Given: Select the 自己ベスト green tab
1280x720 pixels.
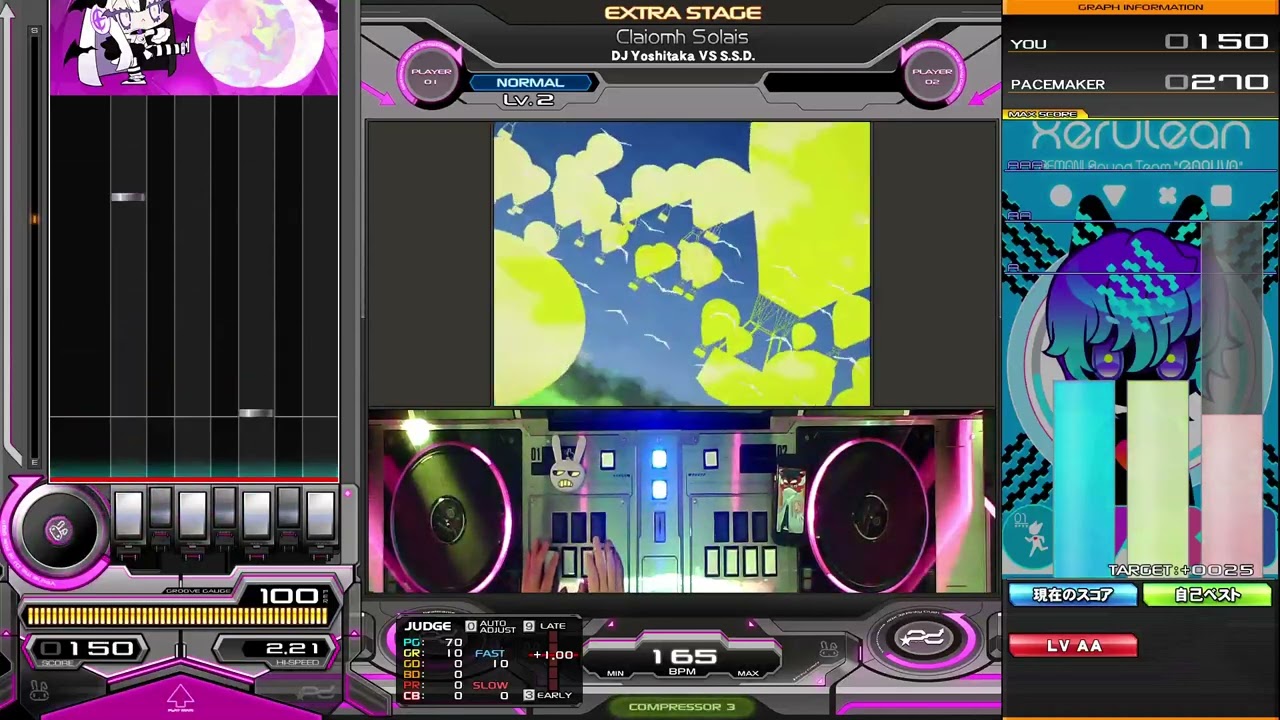Looking at the screenshot, I should pyautogui.click(x=1207, y=595).
